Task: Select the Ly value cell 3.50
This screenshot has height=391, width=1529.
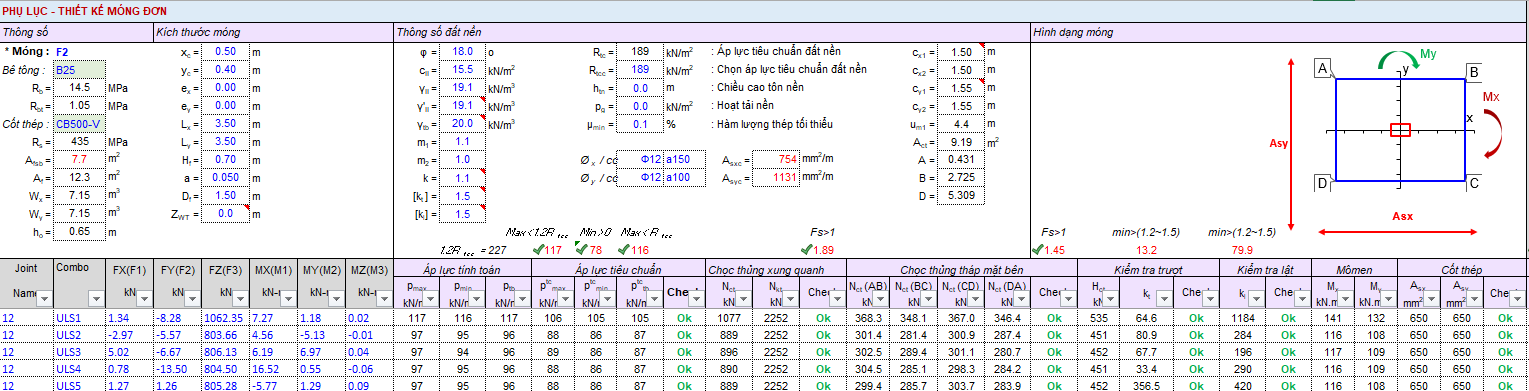Action: click(x=225, y=142)
